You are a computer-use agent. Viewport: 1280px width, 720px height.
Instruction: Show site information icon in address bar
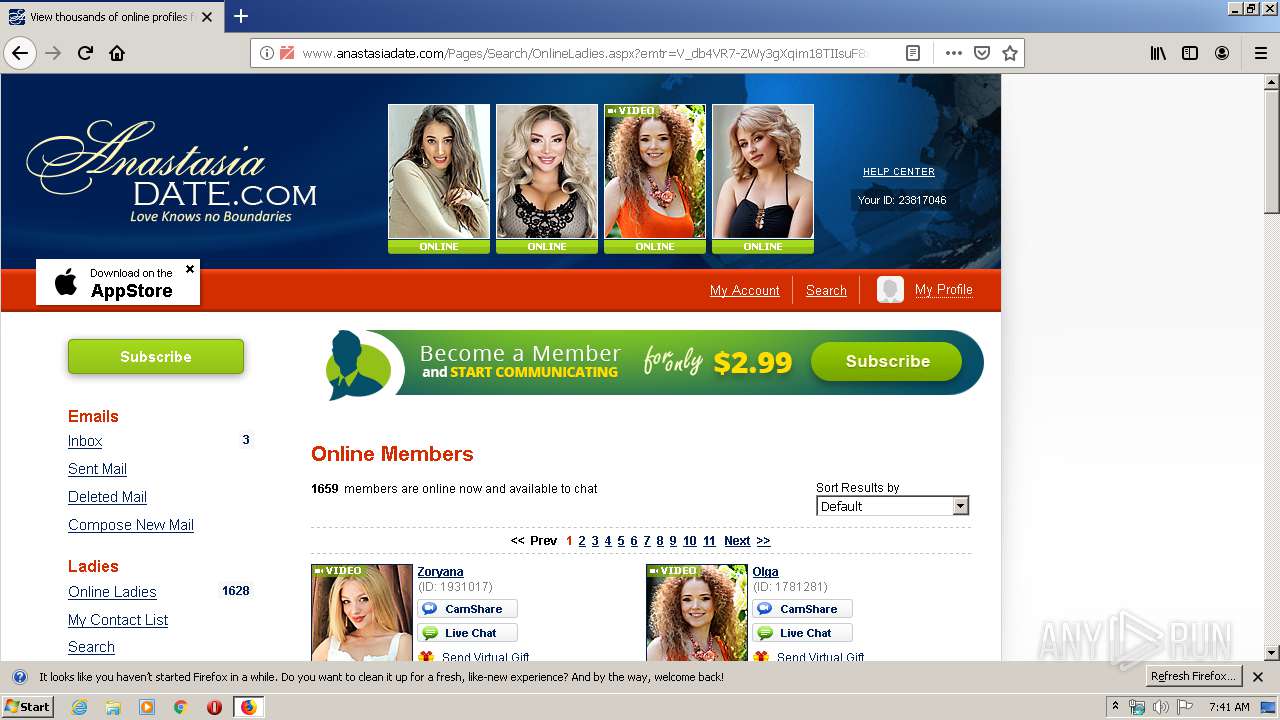[x=266, y=53]
